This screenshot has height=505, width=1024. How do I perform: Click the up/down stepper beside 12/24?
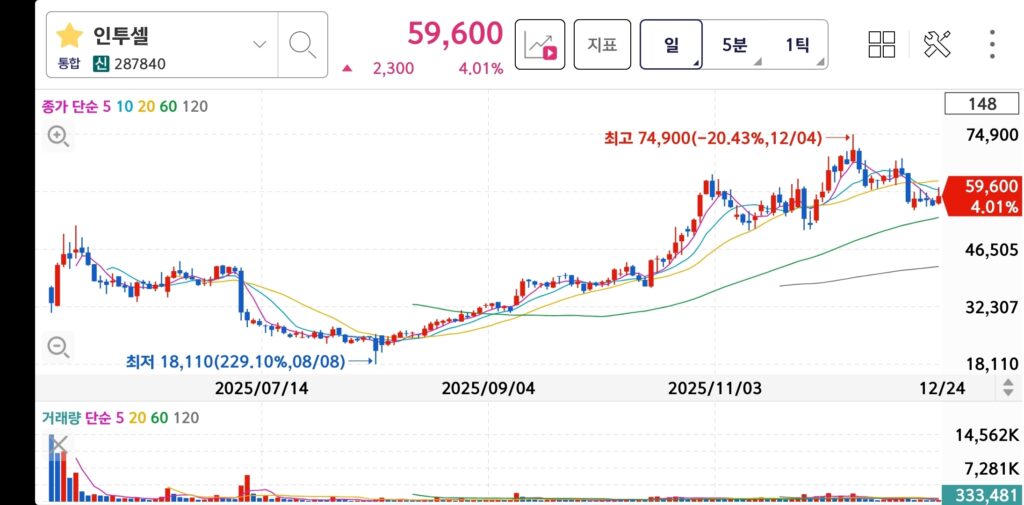pyautogui.click(x=1008, y=388)
